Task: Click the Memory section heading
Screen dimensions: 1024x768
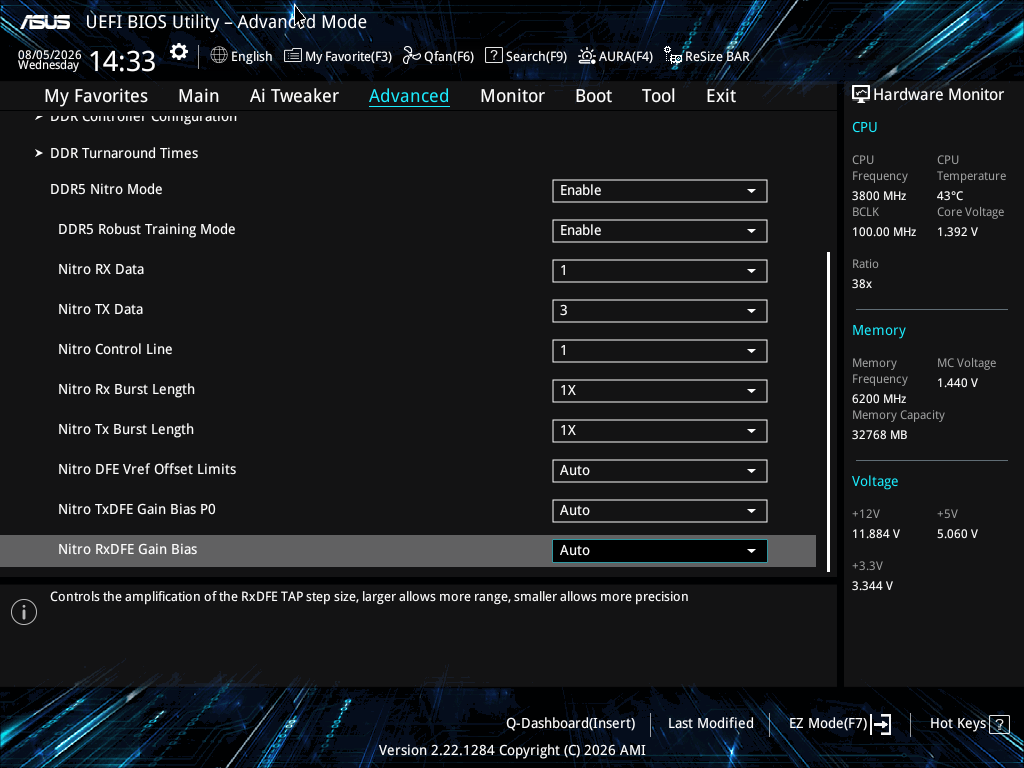Action: 878,330
